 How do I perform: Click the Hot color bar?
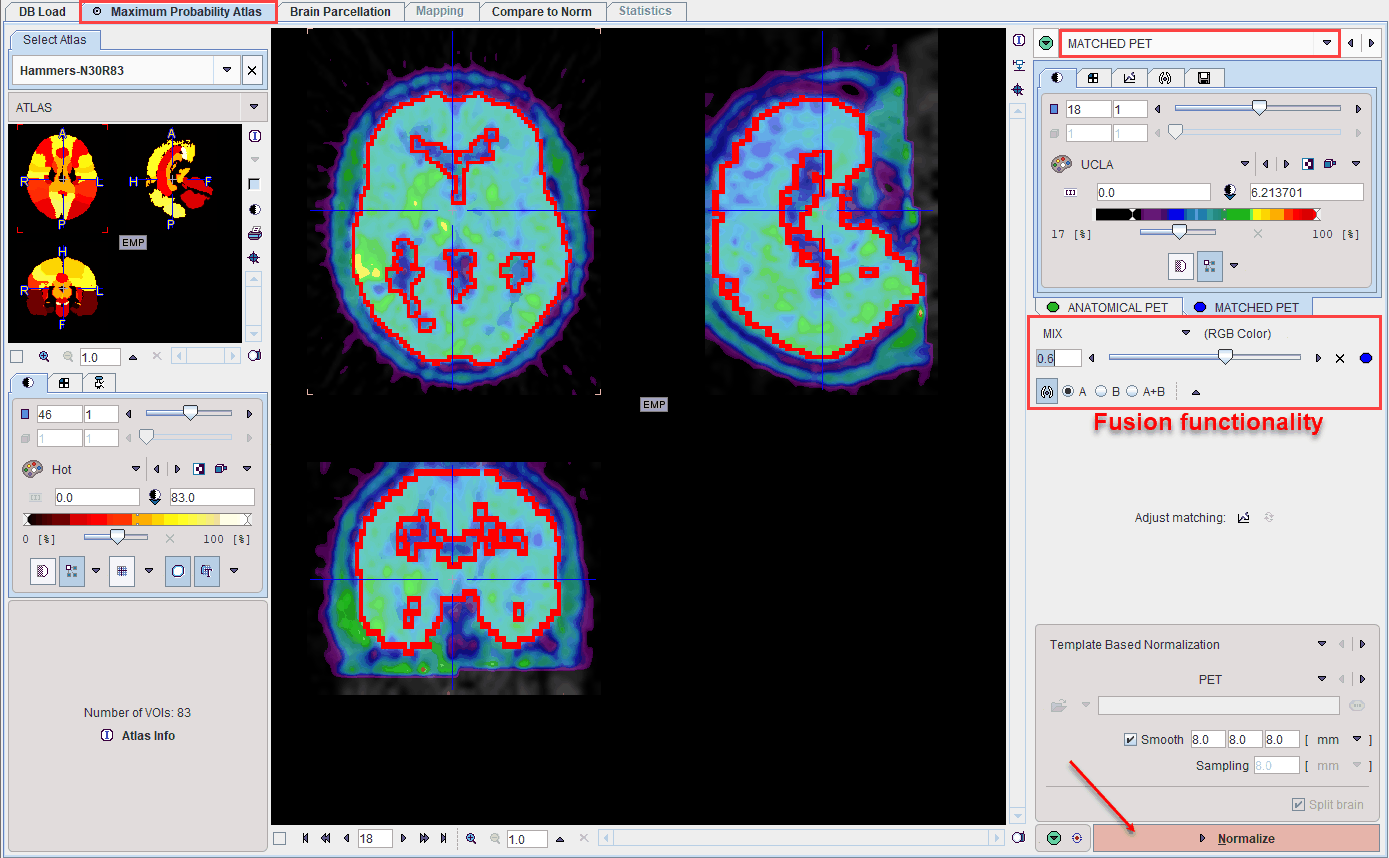pyautogui.click(x=138, y=519)
